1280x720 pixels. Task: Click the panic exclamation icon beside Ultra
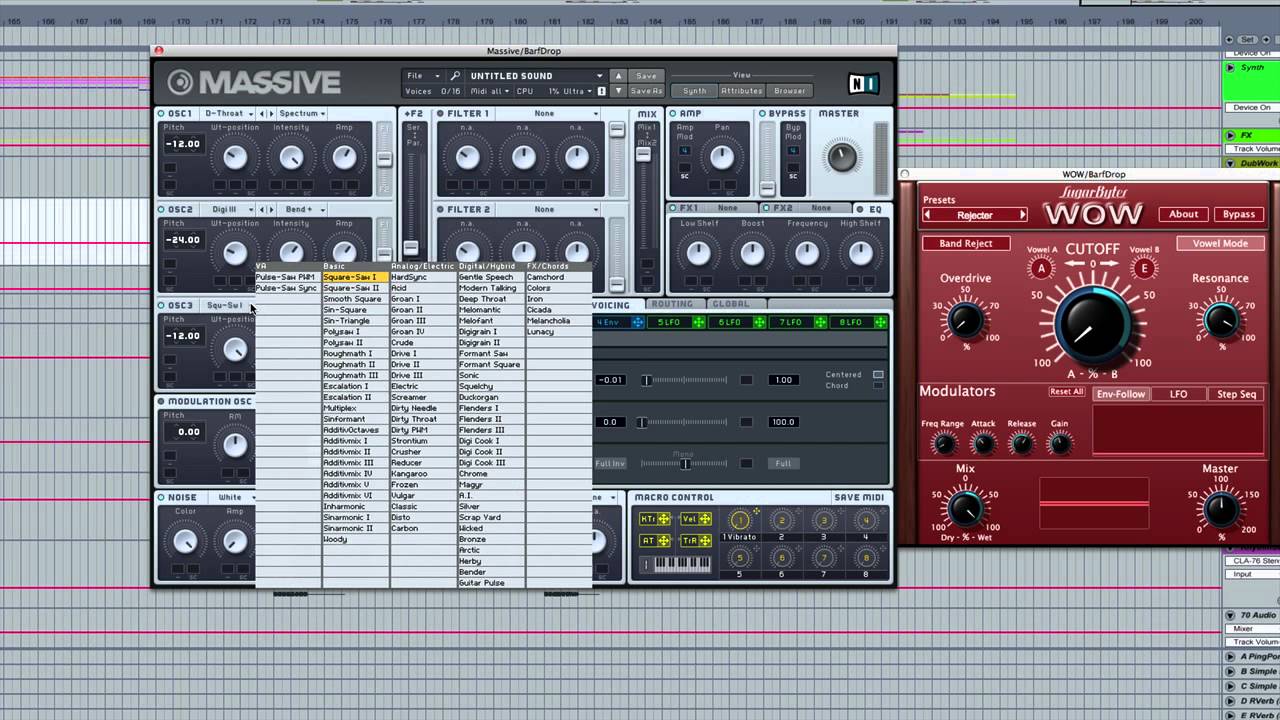pyautogui.click(x=601, y=91)
